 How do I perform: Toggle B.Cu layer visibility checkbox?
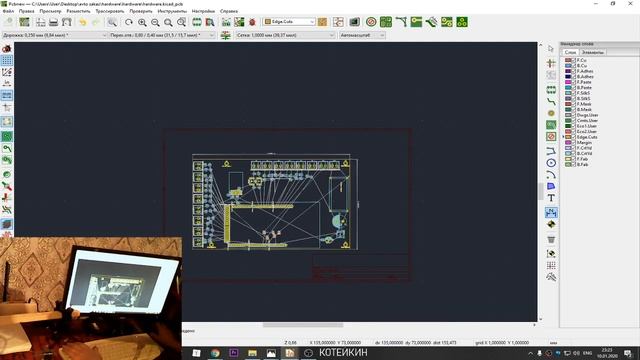(573, 65)
